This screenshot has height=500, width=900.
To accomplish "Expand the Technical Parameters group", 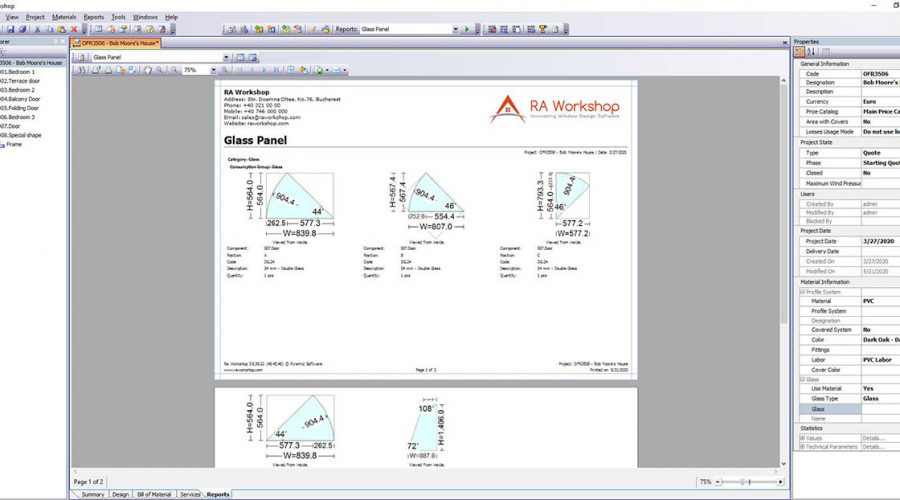I will point(802,447).
